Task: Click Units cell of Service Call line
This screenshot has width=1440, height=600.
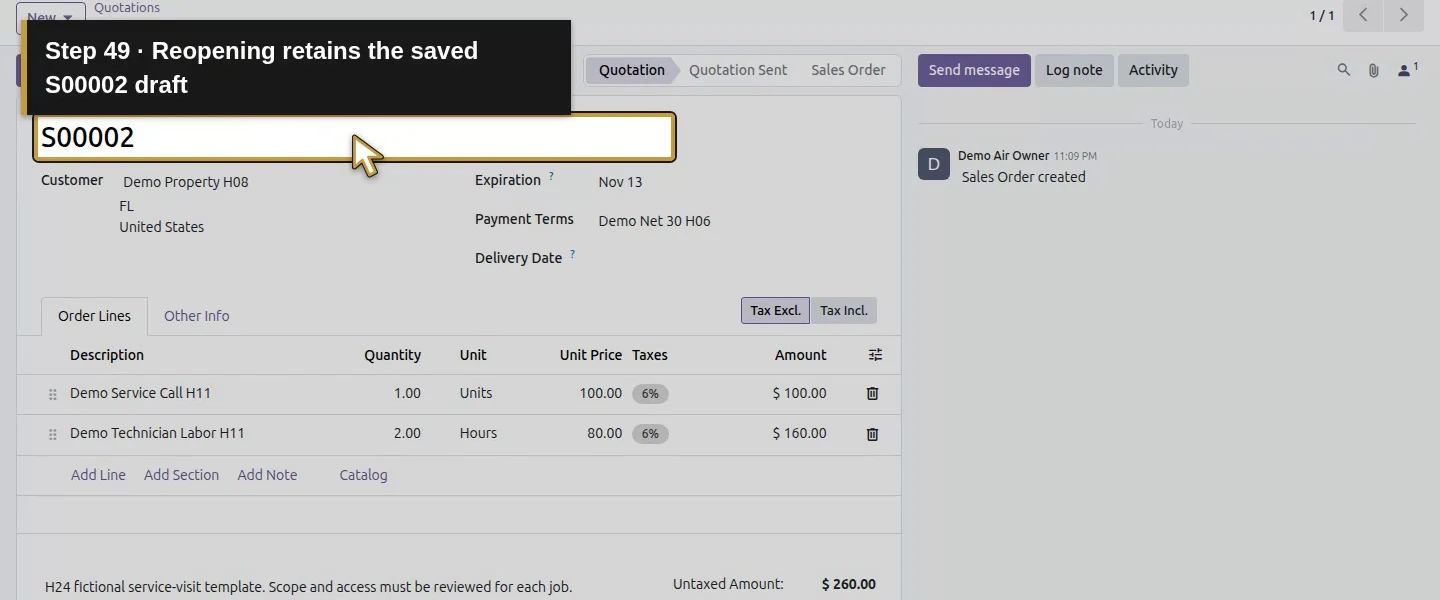Action: 476,393
